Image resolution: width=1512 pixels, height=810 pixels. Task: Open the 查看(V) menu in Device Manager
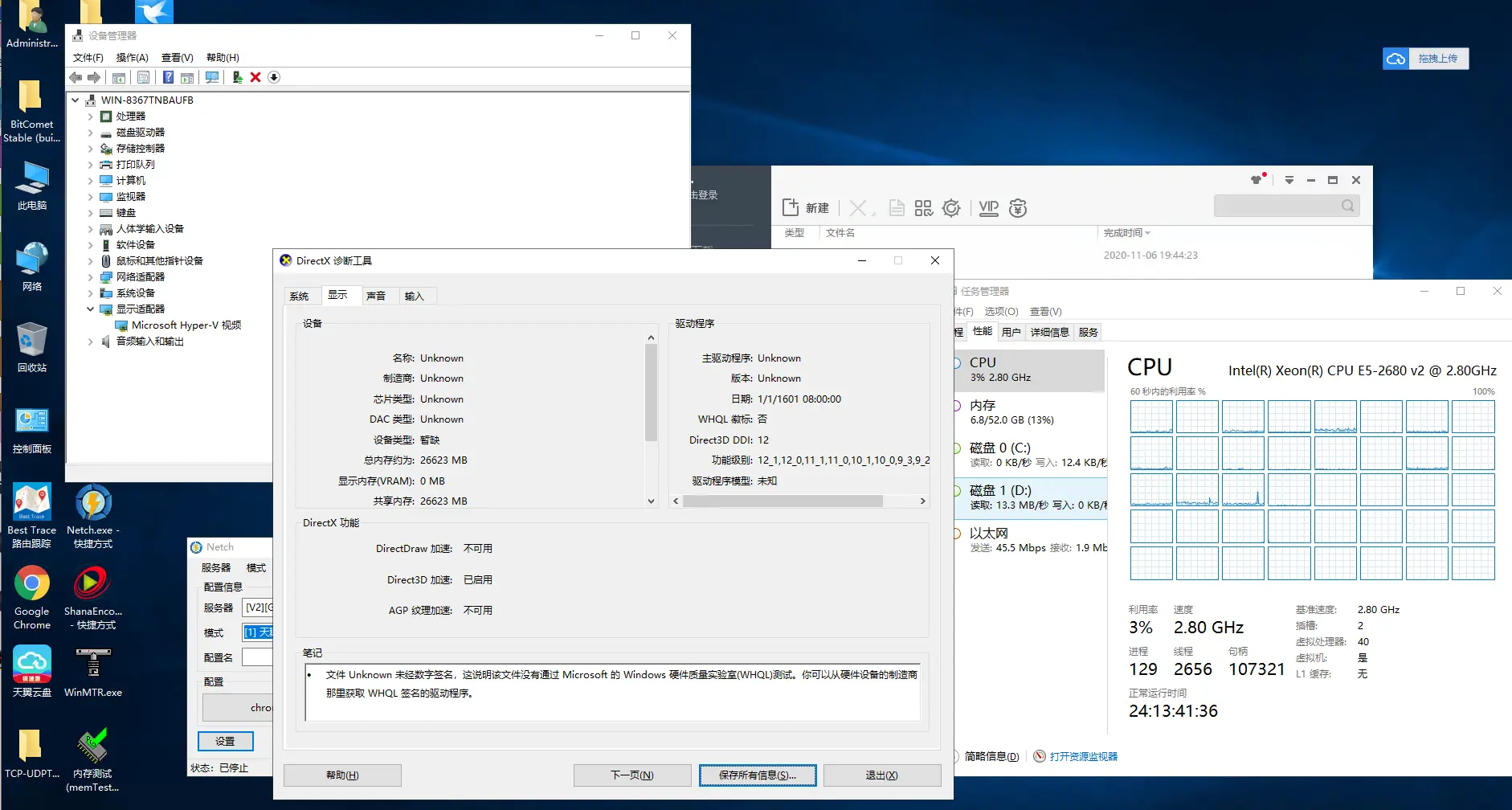tap(178, 58)
